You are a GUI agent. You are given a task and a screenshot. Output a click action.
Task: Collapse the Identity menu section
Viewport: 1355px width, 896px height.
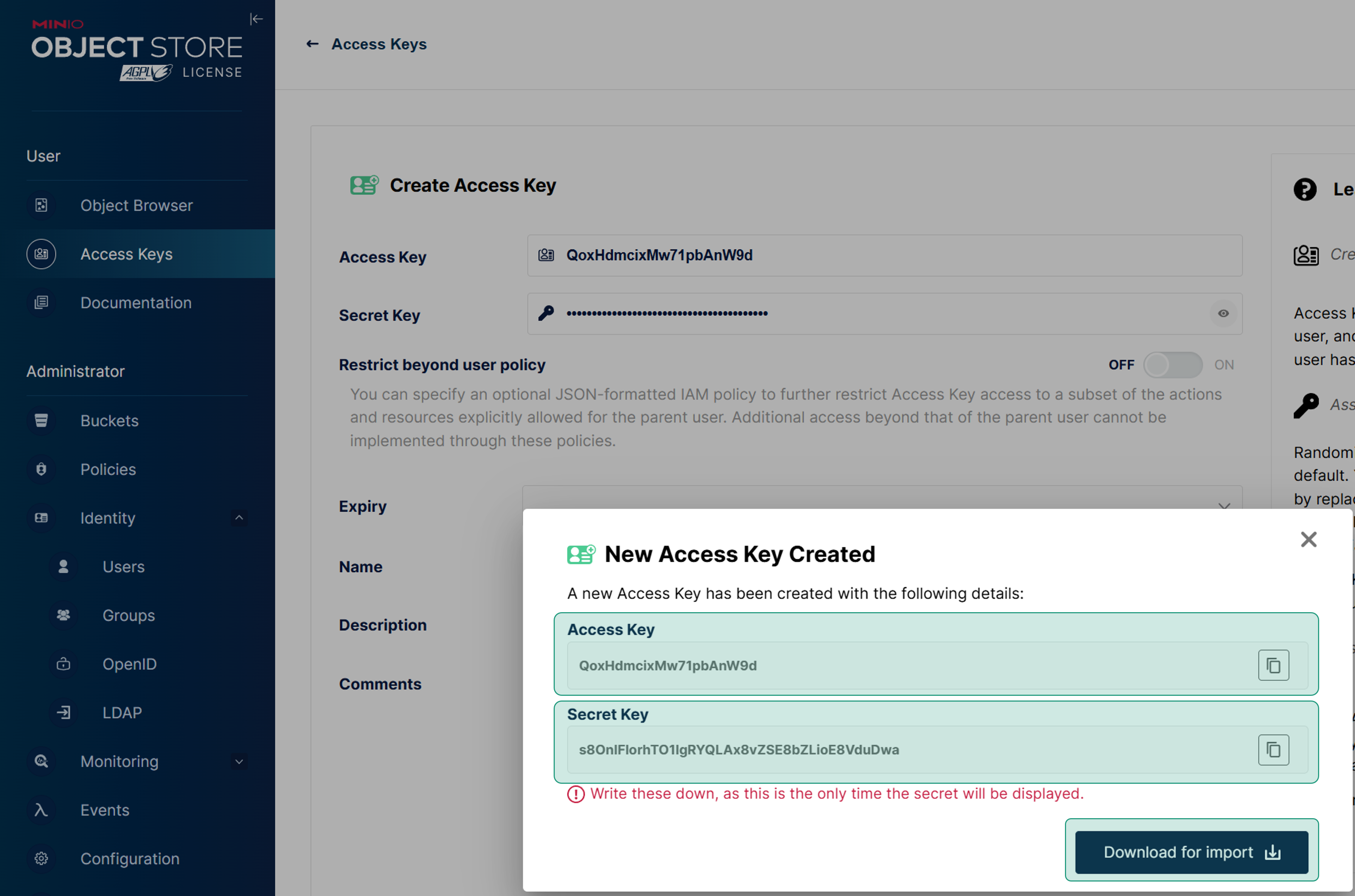tap(239, 518)
